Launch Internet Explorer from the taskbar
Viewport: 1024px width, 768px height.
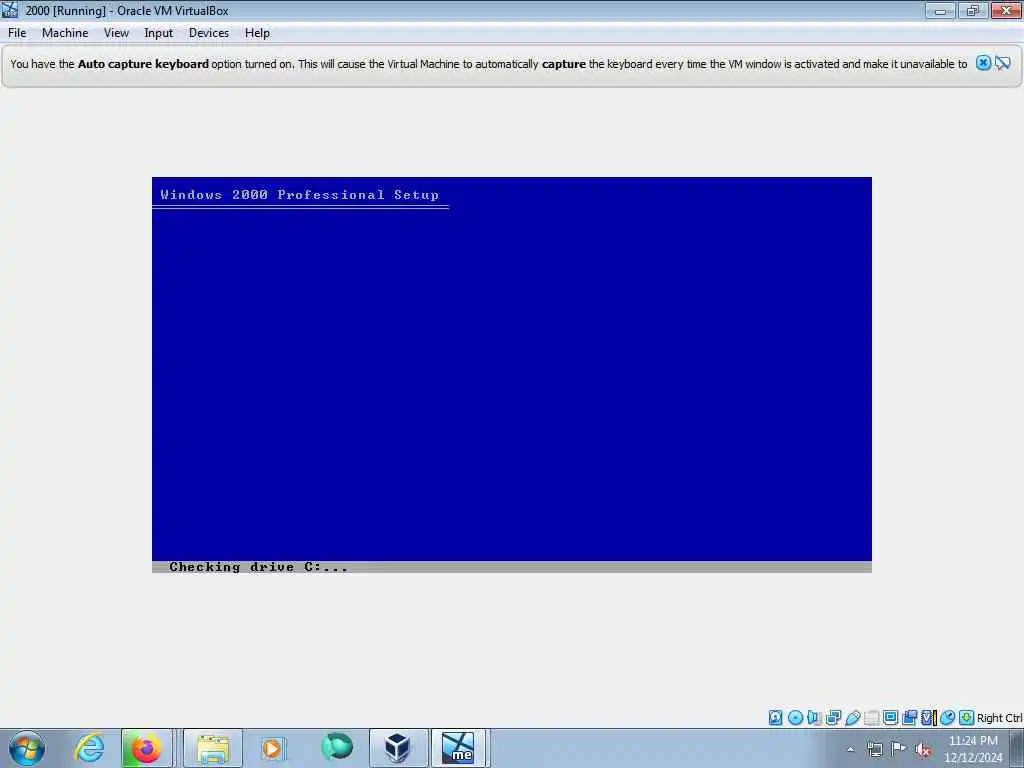click(89, 748)
